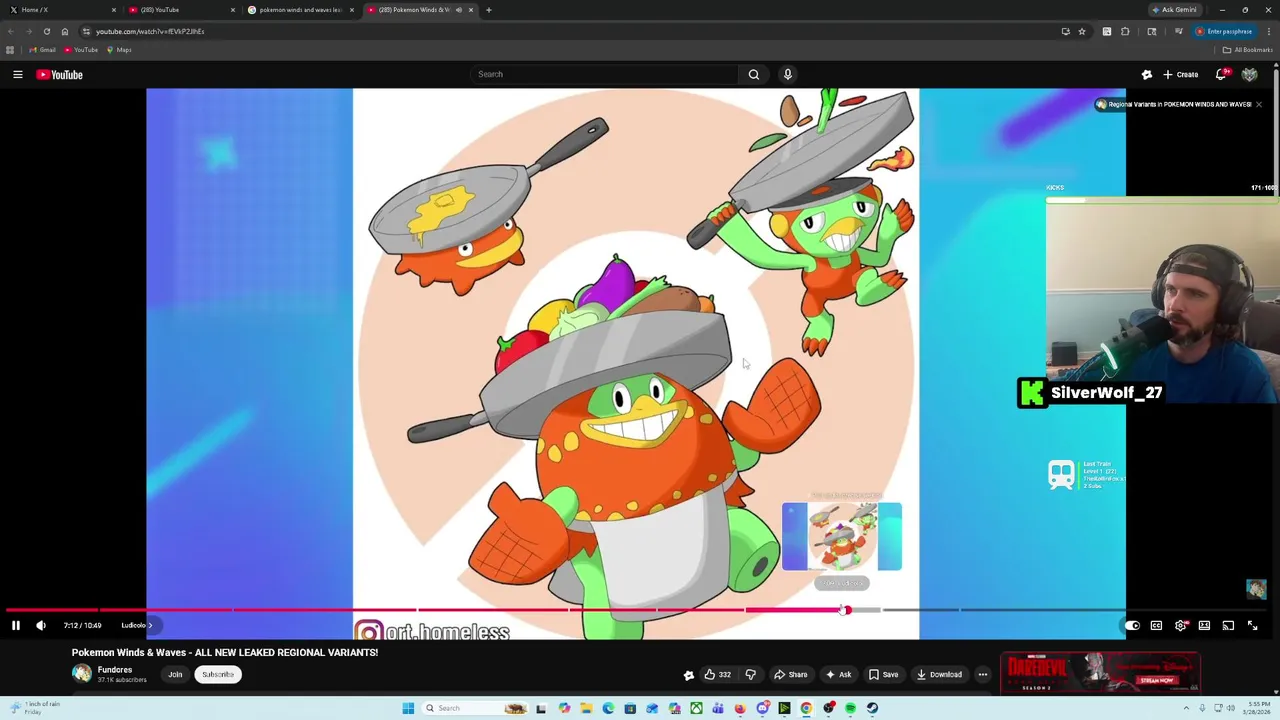Open the sparkle icon left of Create
This screenshot has width=1280, height=720.
pos(1147,74)
